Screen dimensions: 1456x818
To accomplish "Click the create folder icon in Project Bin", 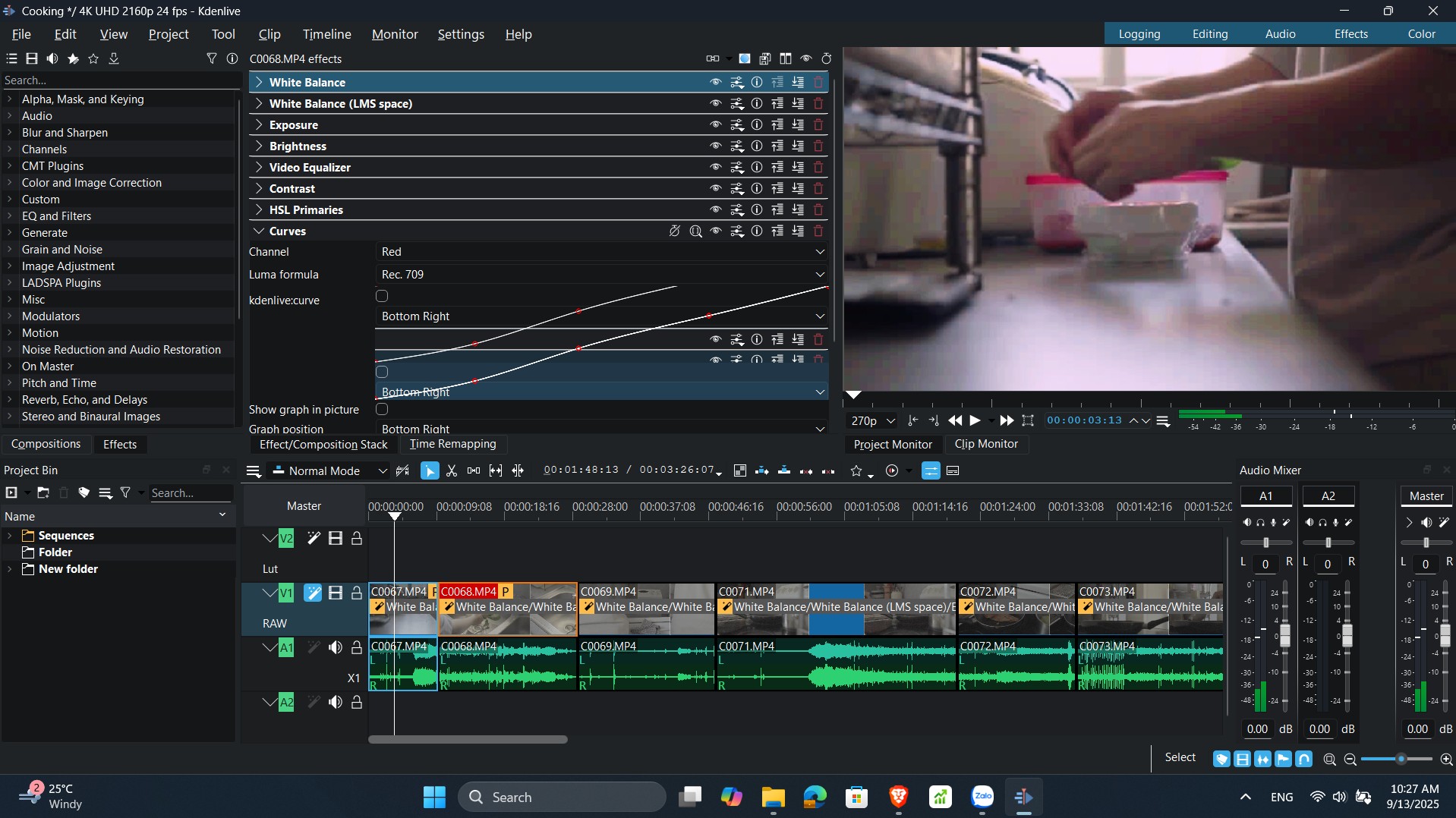I will point(43,493).
